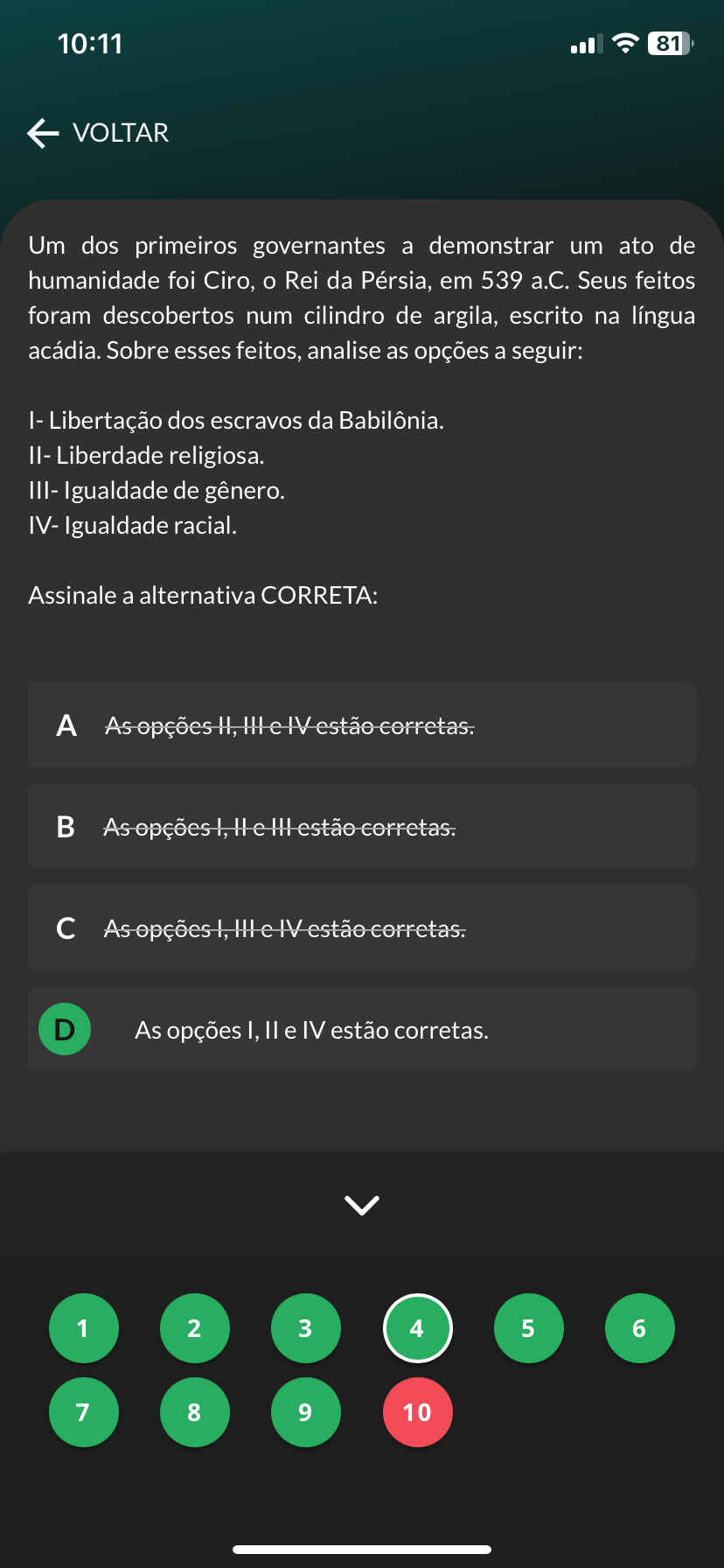Open question 5
The height and width of the screenshot is (1568, 724).
[528, 1328]
